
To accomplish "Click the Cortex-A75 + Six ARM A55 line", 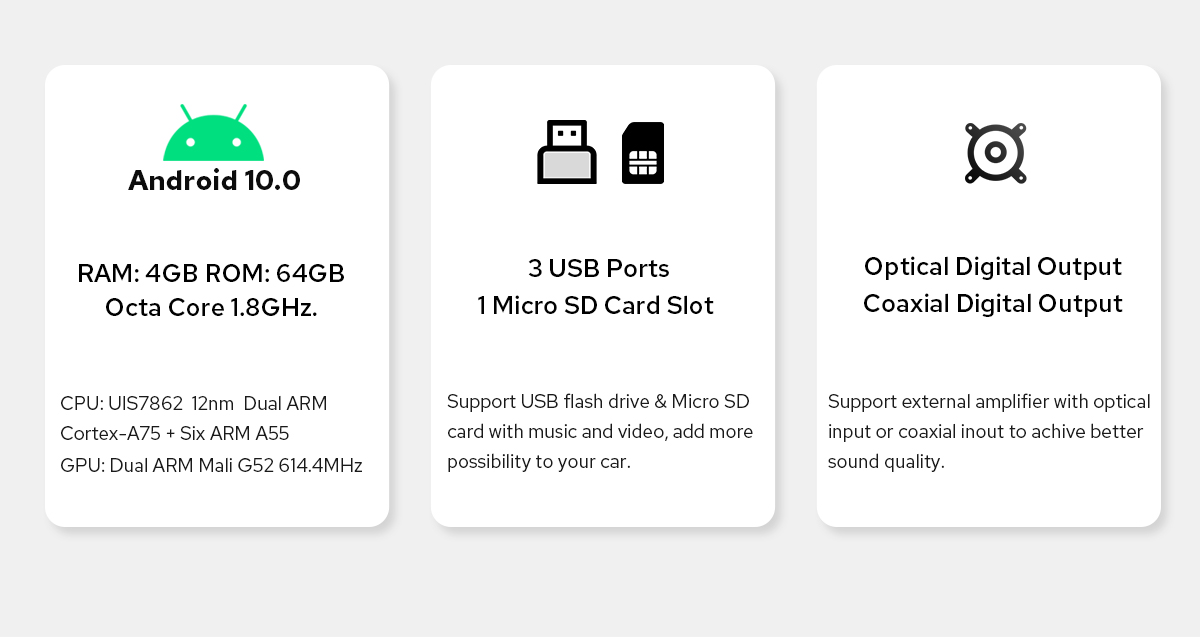I will pos(175,434).
